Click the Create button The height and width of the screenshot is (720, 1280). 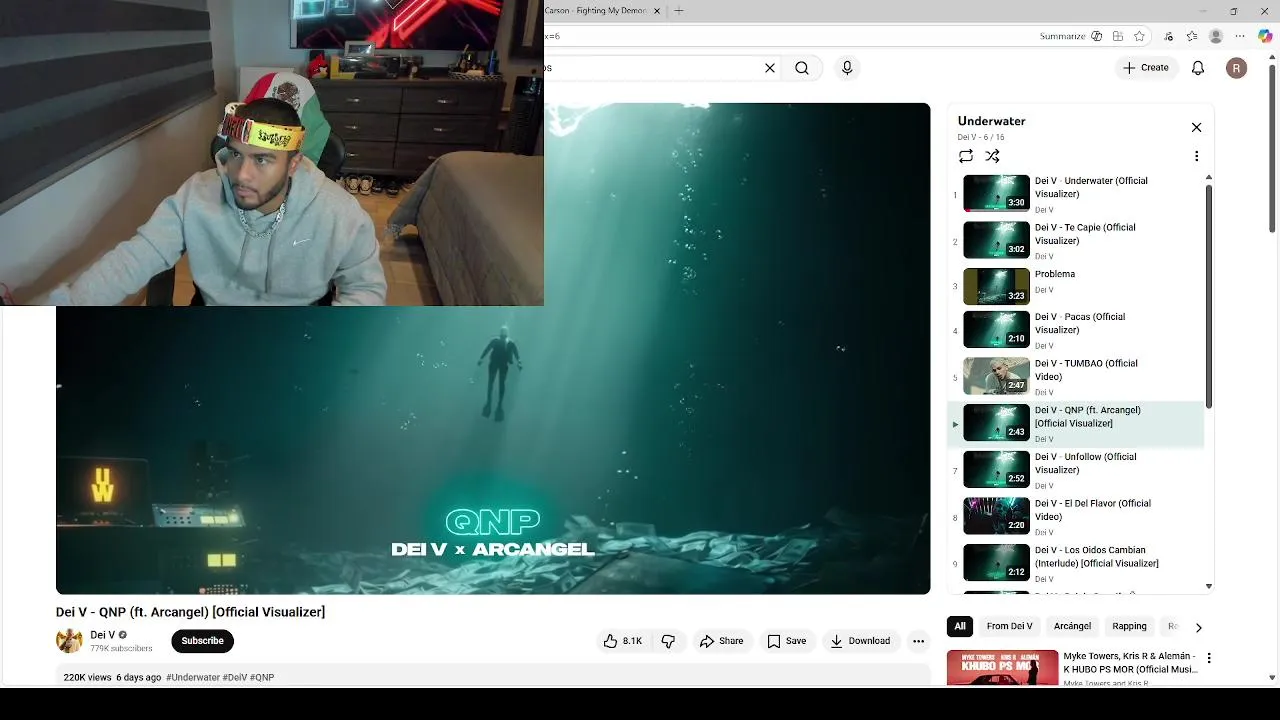(1145, 68)
